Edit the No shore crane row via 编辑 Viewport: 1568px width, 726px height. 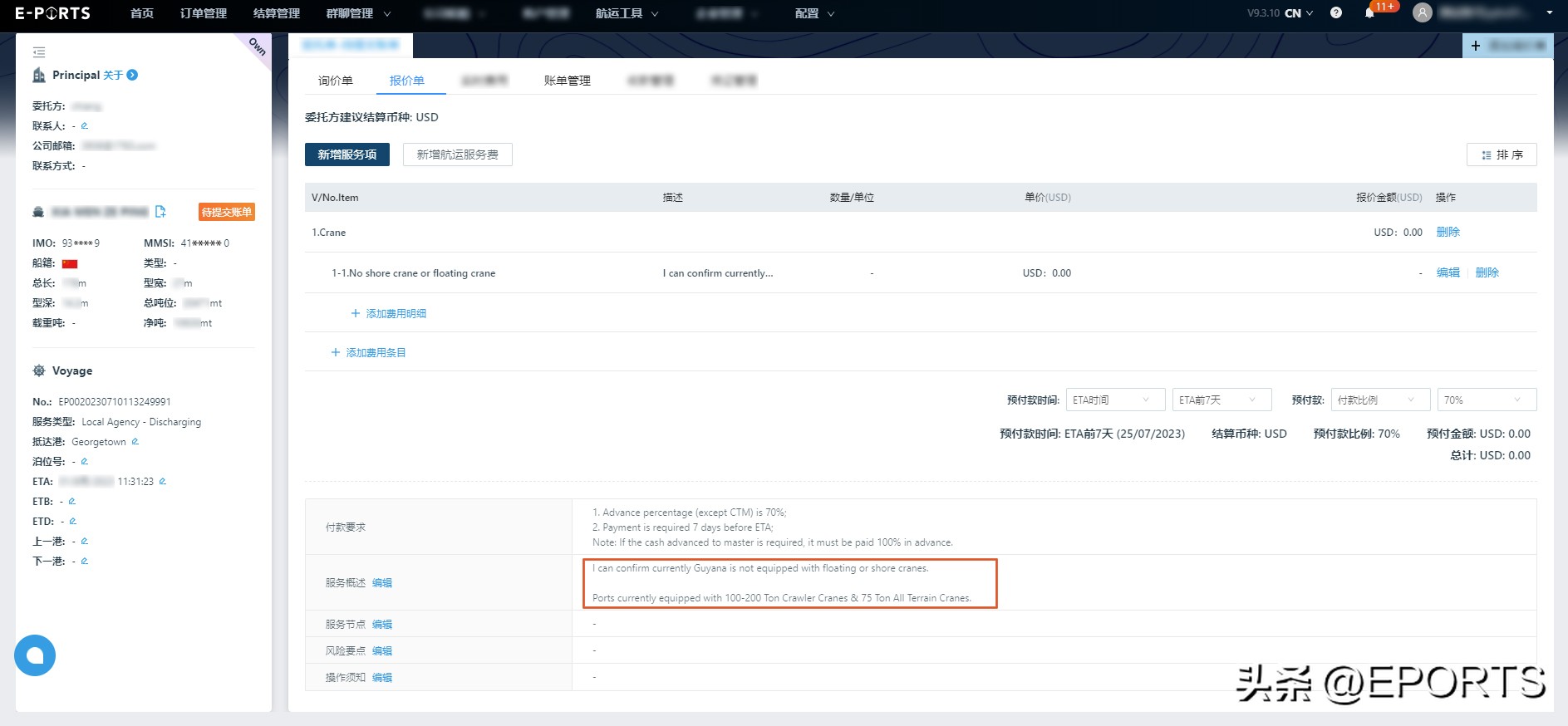[x=1448, y=273]
